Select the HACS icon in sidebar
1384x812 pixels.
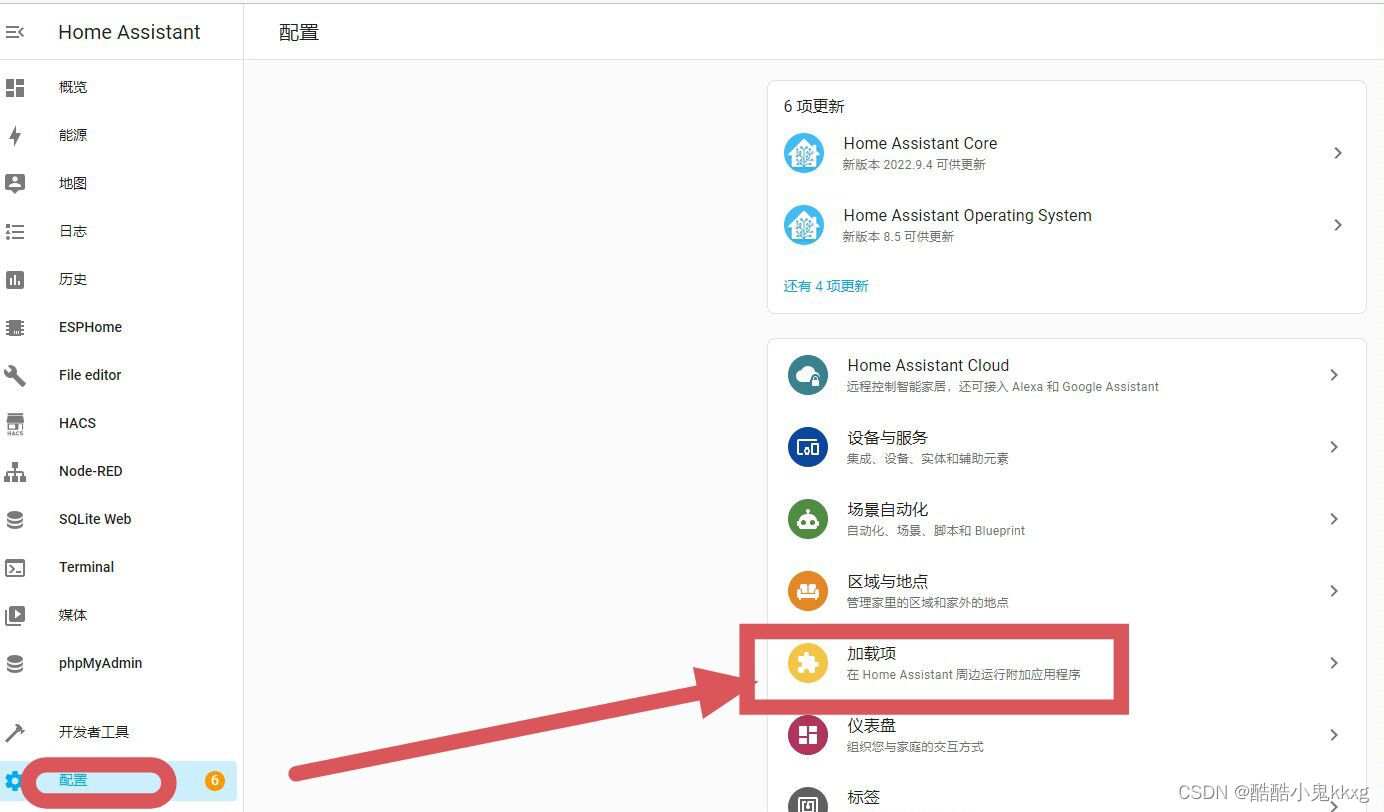(16, 423)
